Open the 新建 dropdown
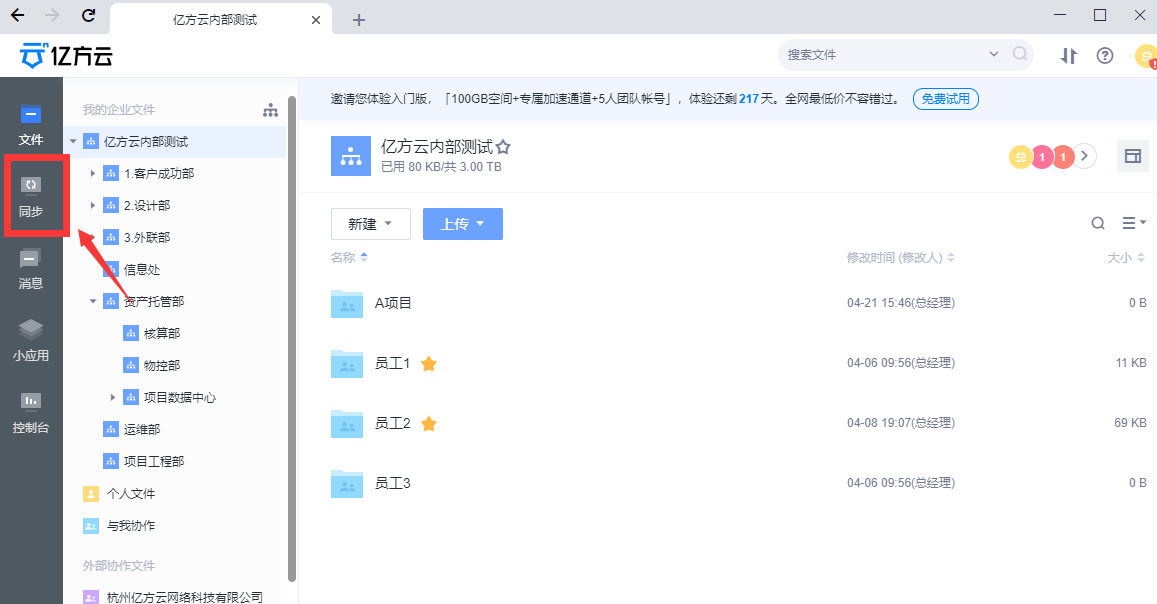The height and width of the screenshot is (604, 1157). pyautogui.click(x=370, y=223)
